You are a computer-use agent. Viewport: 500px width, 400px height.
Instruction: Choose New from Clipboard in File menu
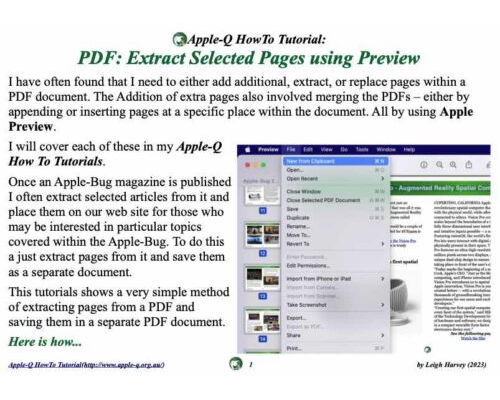tap(336, 161)
